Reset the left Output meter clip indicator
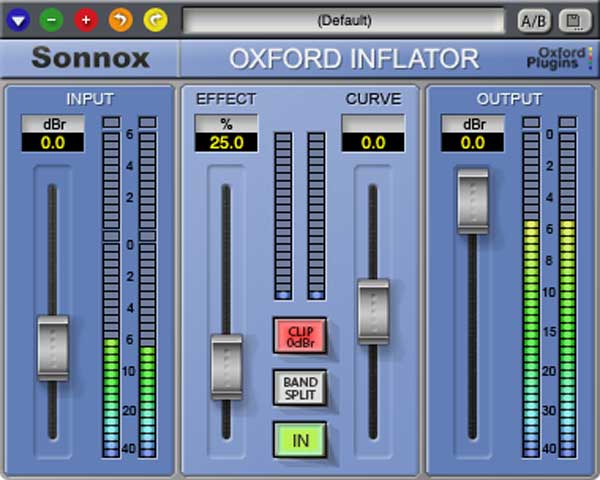This screenshot has width=600, height=480. tap(531, 122)
